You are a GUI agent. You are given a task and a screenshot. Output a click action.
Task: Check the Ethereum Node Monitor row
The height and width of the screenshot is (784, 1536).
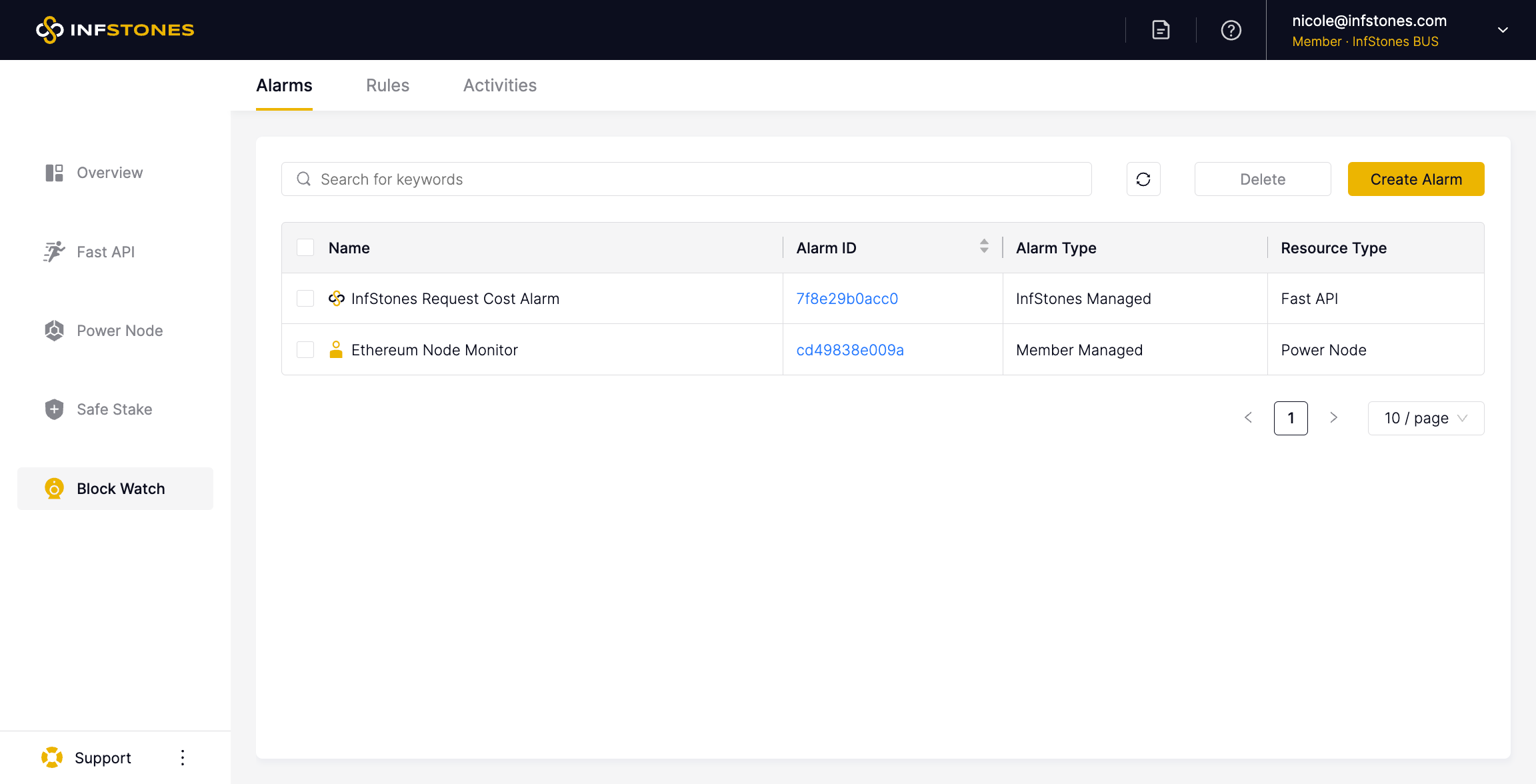pyautogui.click(x=305, y=350)
